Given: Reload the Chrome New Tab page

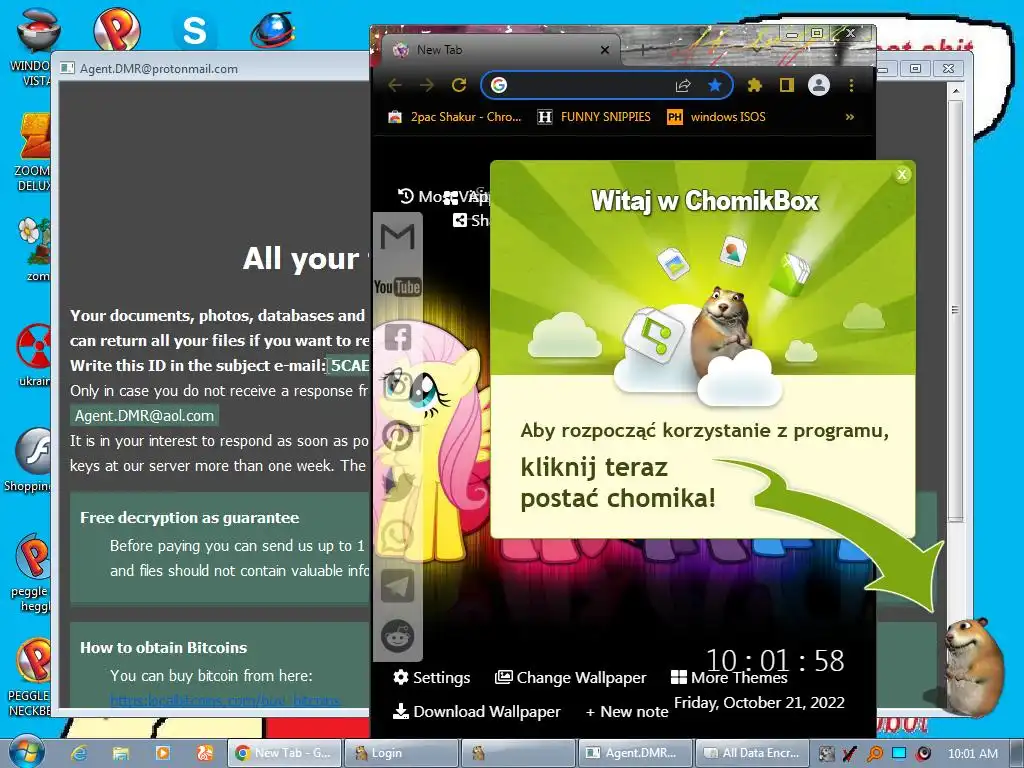Looking at the screenshot, I should point(459,85).
